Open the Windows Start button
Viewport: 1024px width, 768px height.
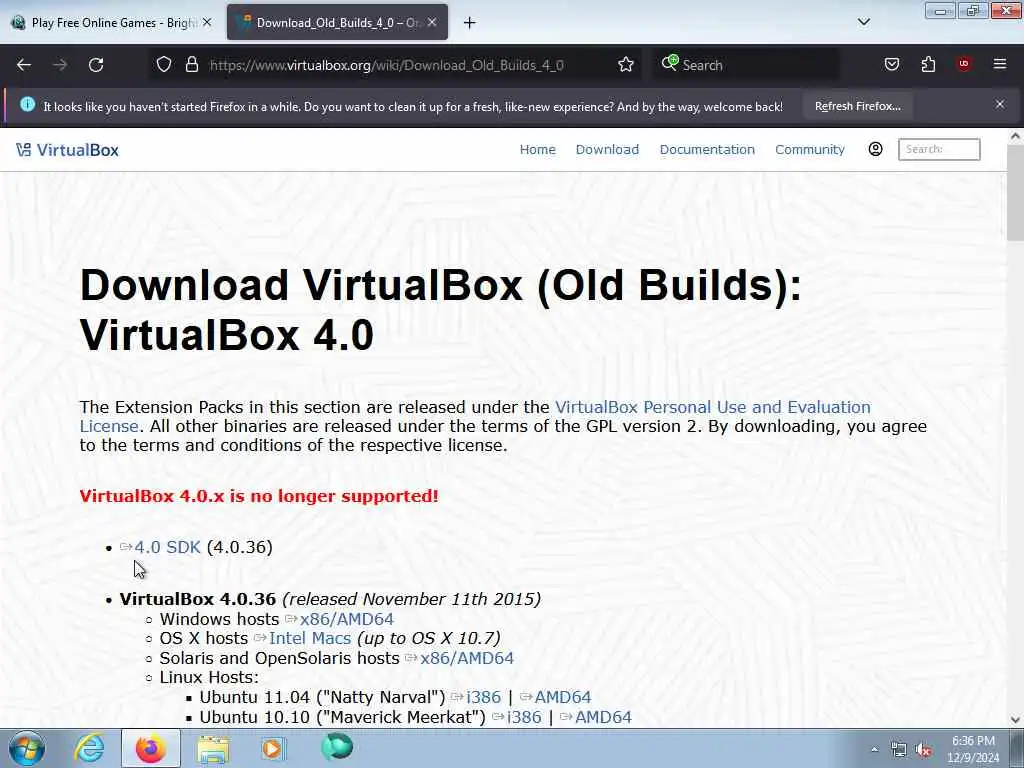27,748
